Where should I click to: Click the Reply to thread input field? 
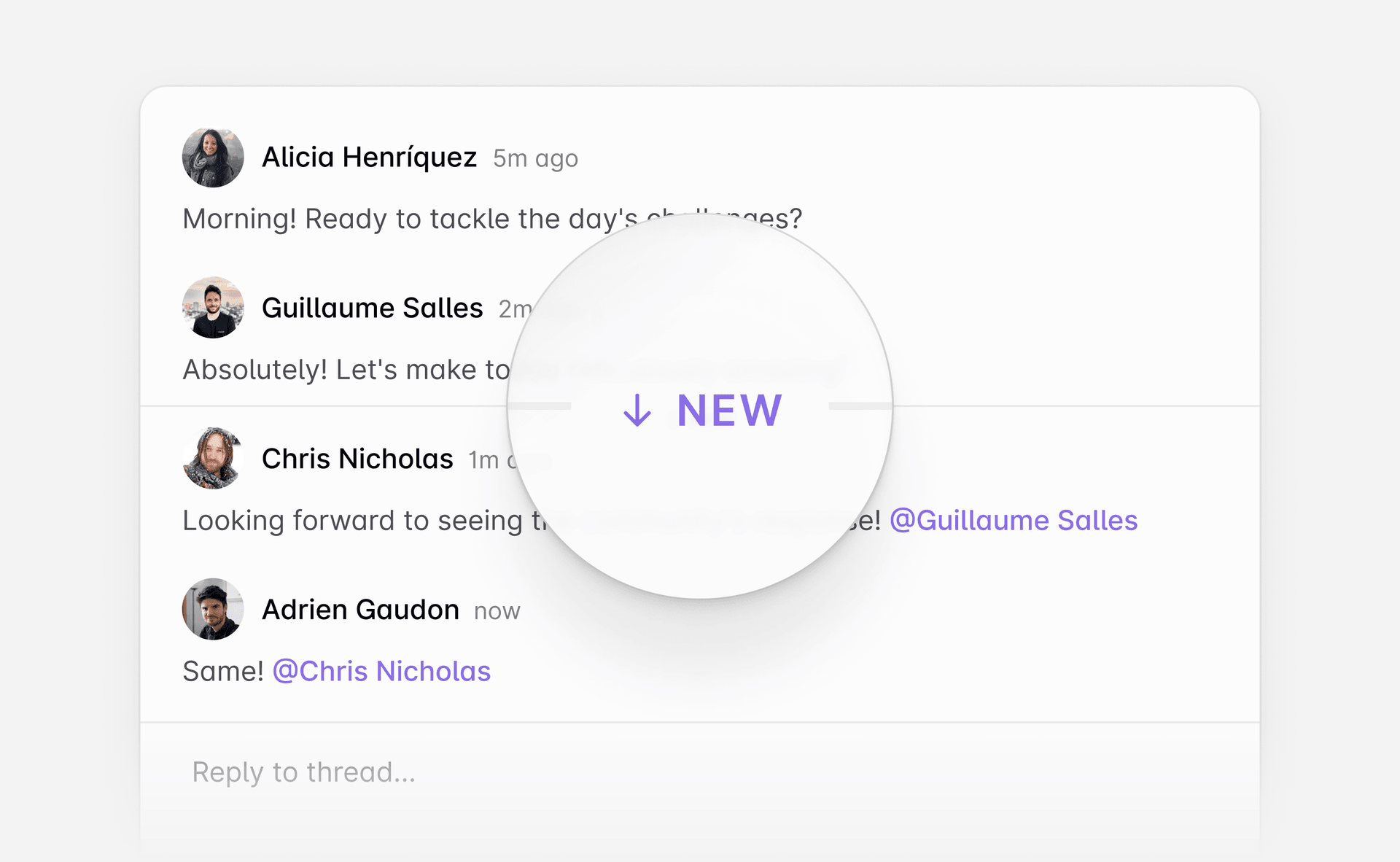pos(510,772)
